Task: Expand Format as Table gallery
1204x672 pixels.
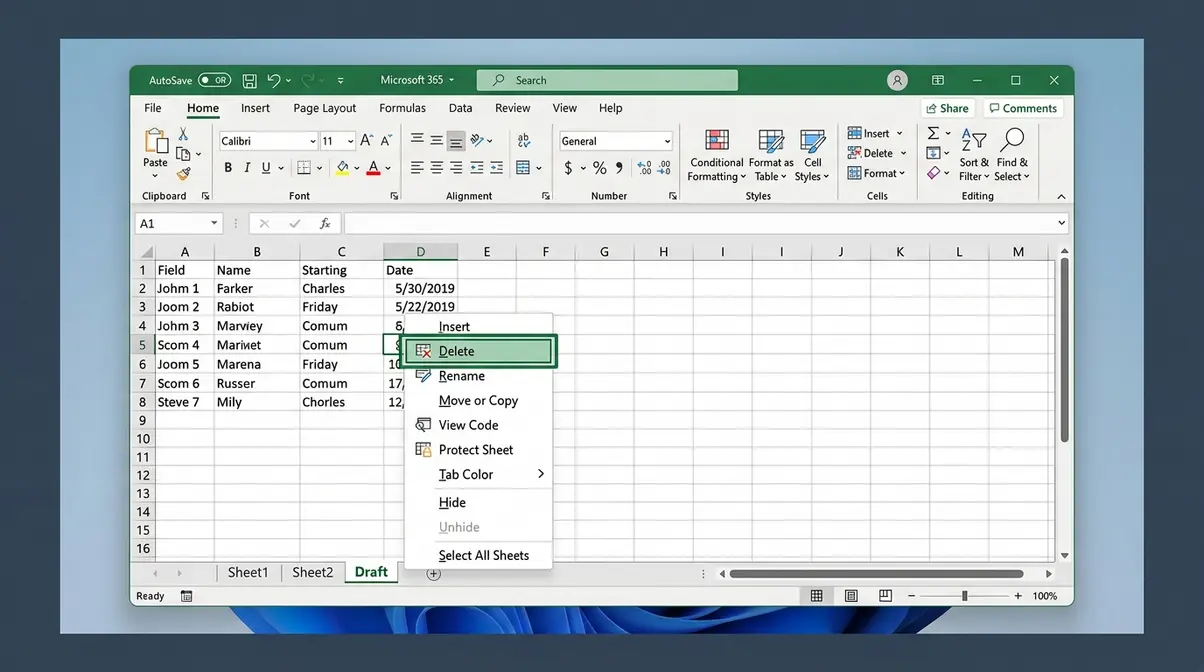Action: [771, 154]
